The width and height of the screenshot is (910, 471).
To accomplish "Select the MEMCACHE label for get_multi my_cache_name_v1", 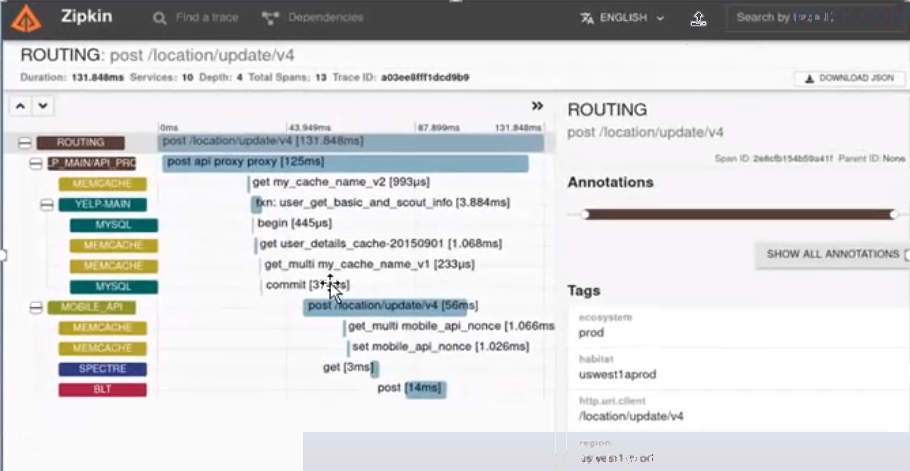I will click(114, 266).
